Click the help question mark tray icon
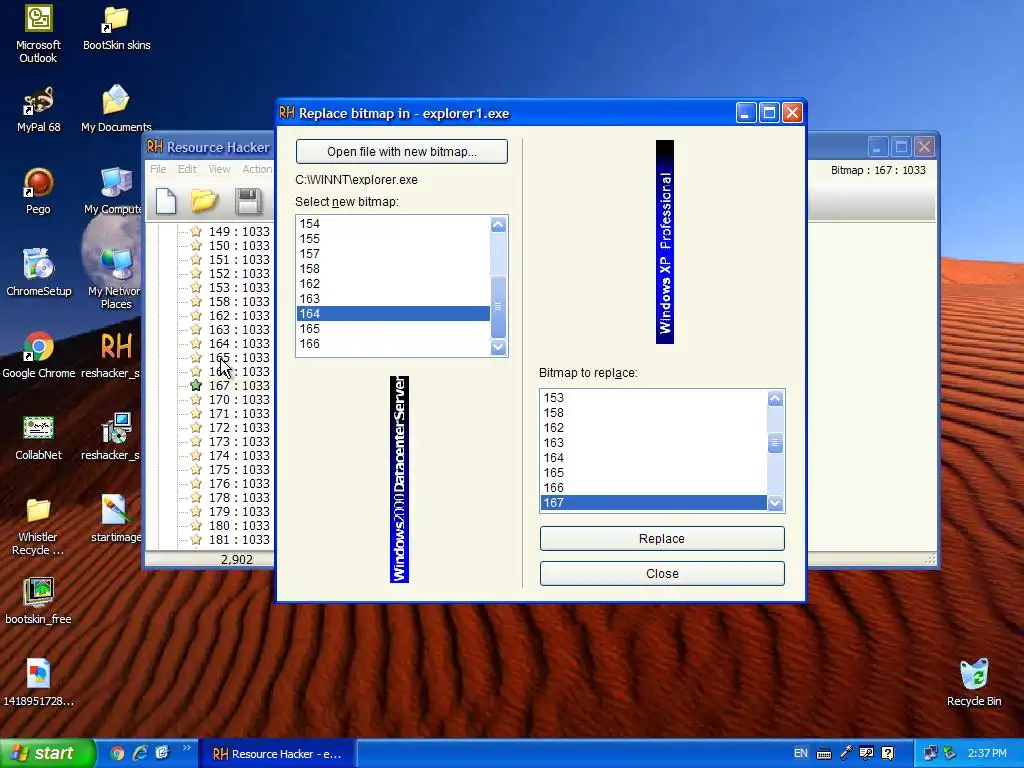The image size is (1024, 768). point(887,753)
